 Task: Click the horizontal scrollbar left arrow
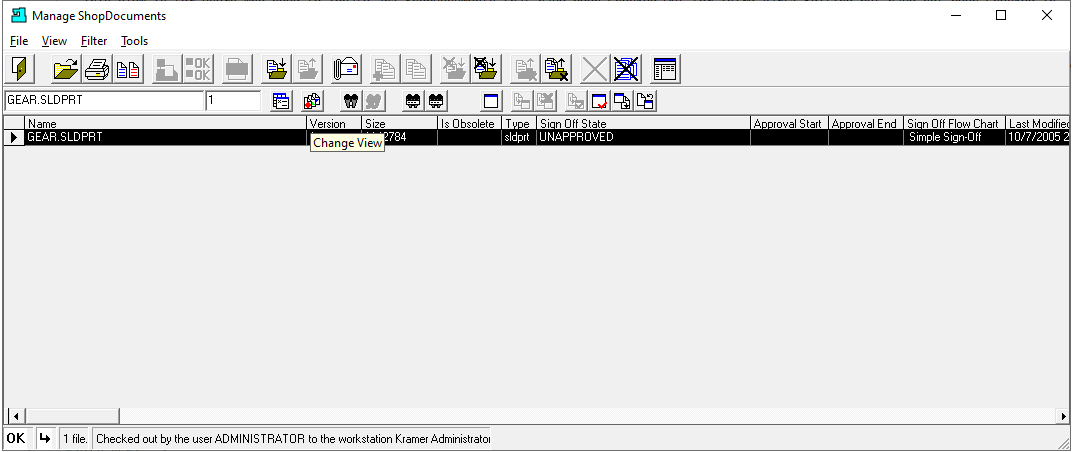click(x=15, y=416)
